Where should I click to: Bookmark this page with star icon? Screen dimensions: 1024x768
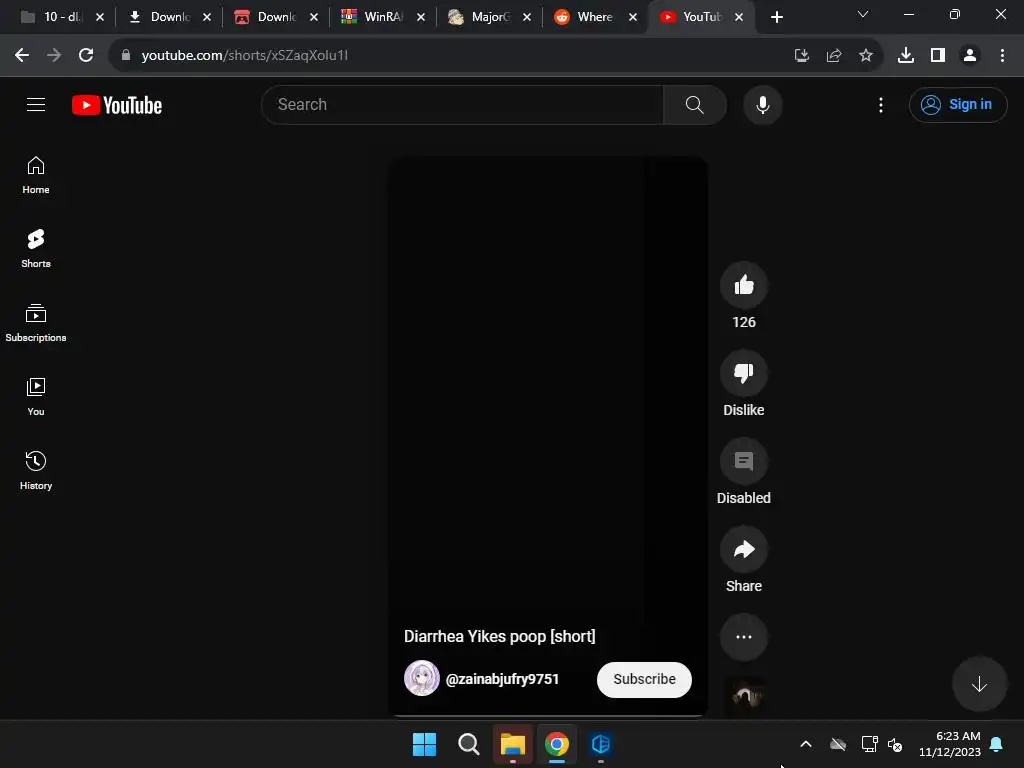(866, 56)
